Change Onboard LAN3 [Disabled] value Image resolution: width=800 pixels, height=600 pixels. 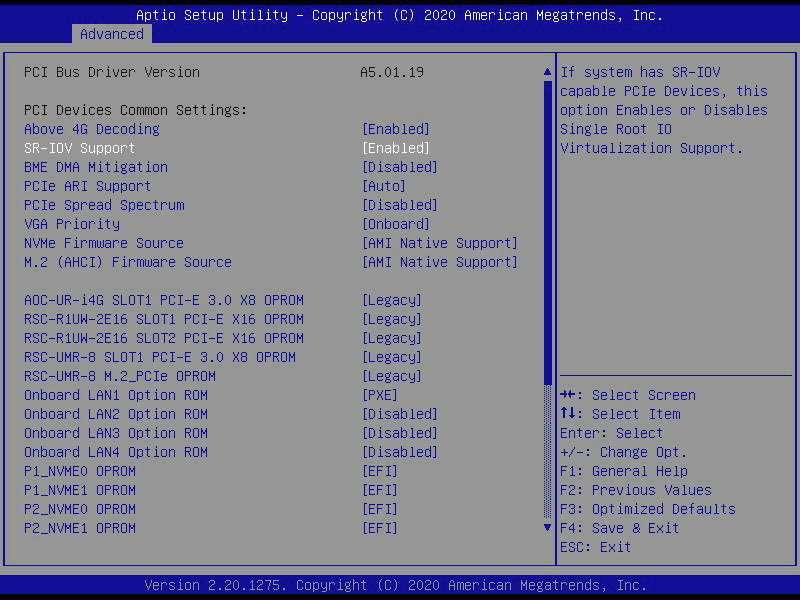click(400, 433)
